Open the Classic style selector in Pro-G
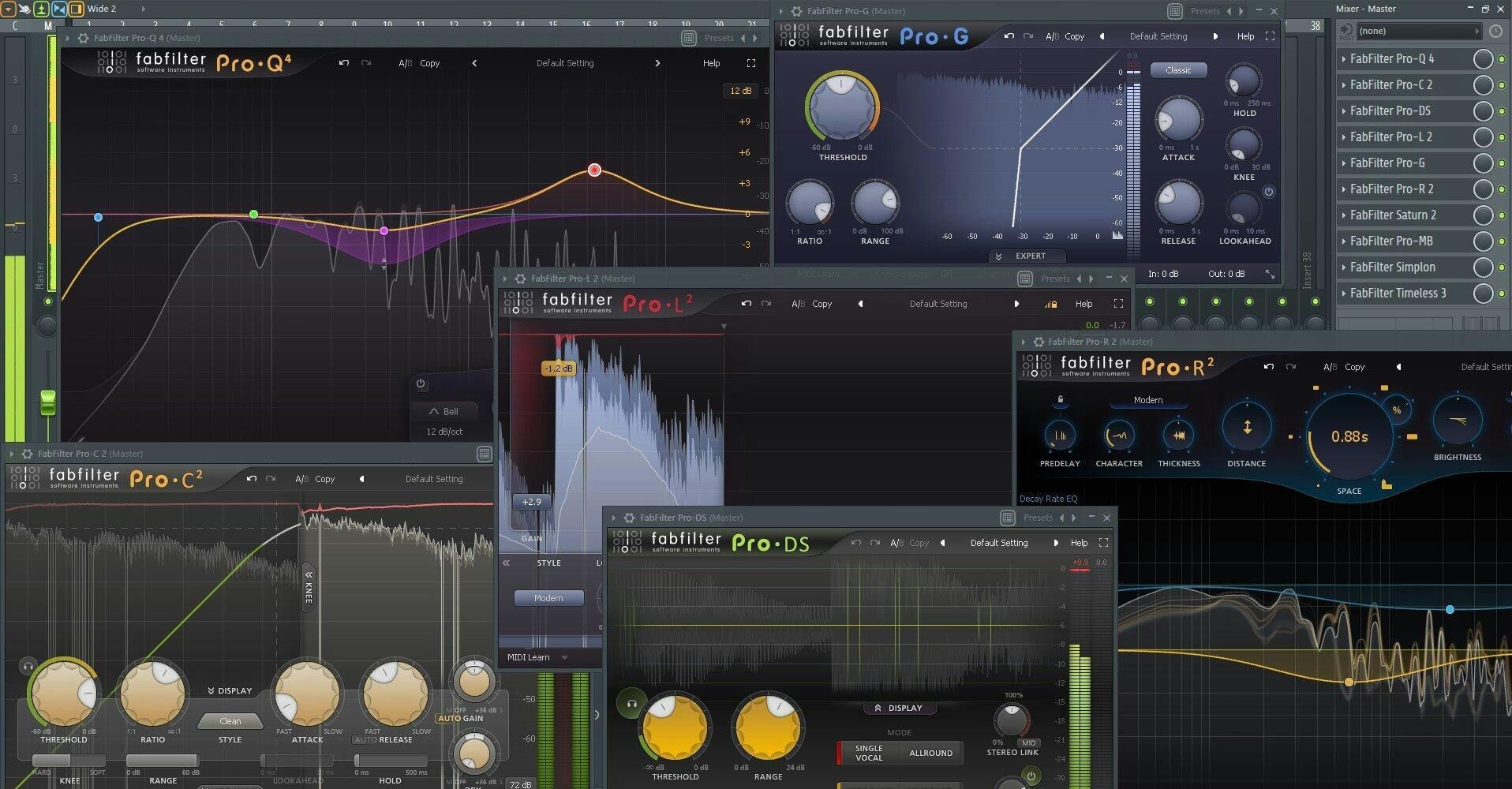 click(1178, 70)
